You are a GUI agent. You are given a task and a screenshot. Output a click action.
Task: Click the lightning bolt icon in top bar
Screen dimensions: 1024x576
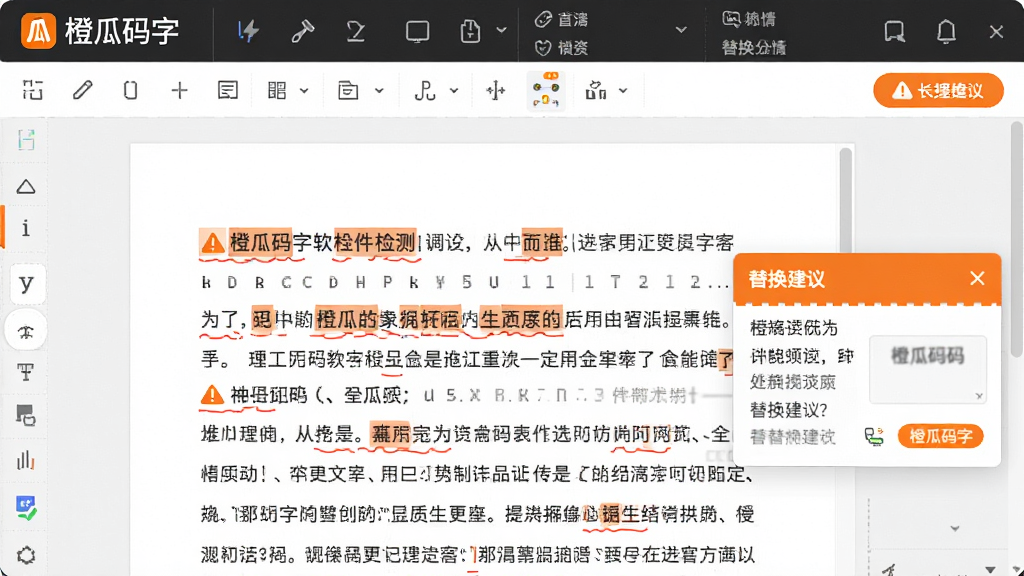coord(248,31)
